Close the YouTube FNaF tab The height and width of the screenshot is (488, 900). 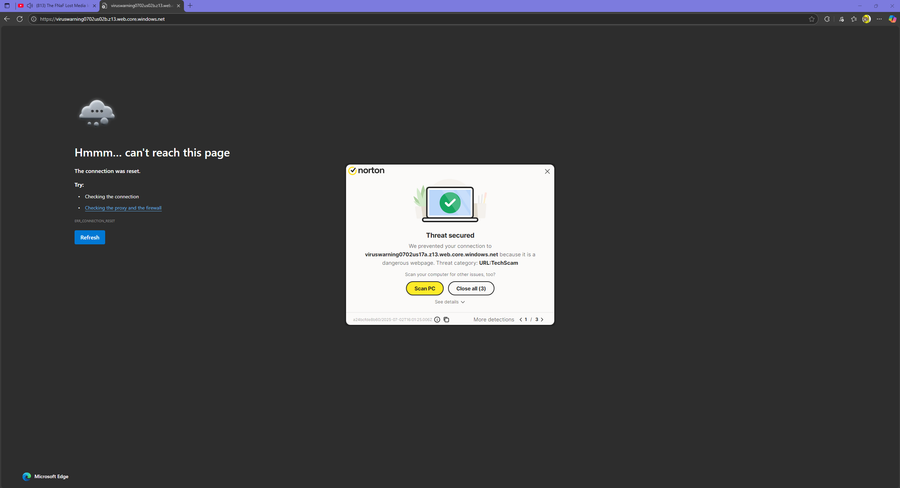coord(95,6)
